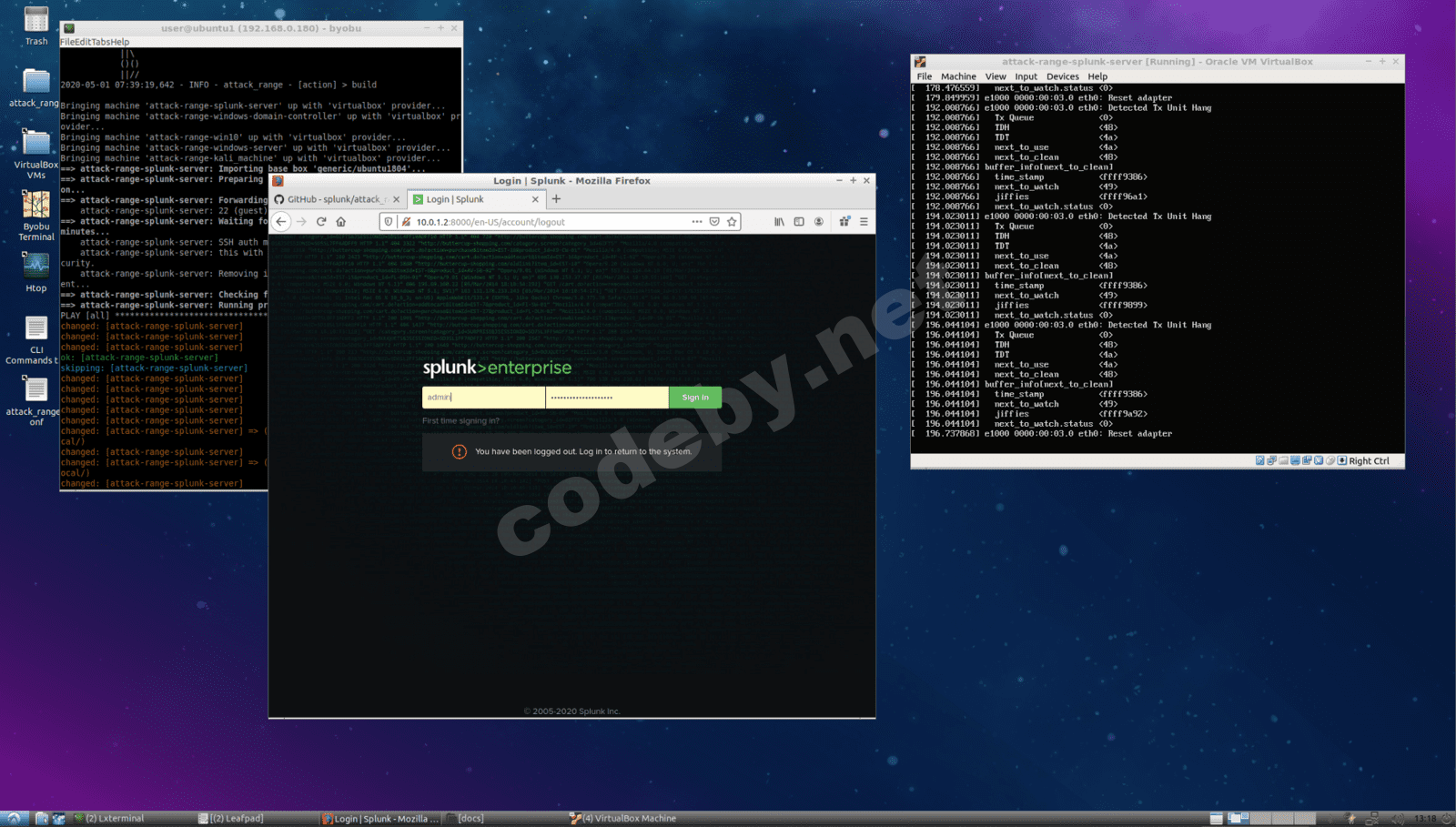Bookmark this page with the star icon
Image resolution: width=1456 pixels, height=827 pixels.
(x=732, y=222)
